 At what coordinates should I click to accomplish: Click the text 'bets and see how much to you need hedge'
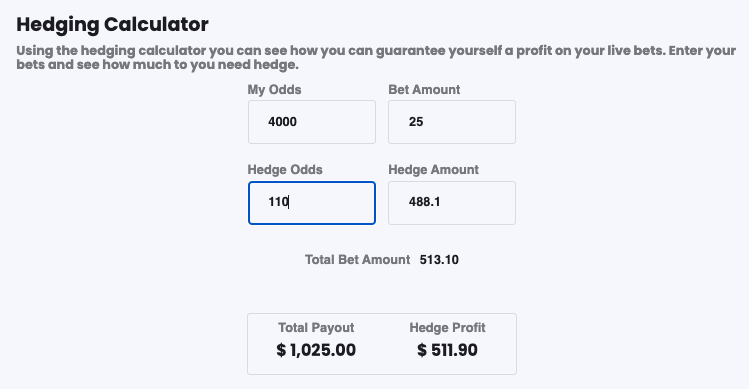(157, 65)
